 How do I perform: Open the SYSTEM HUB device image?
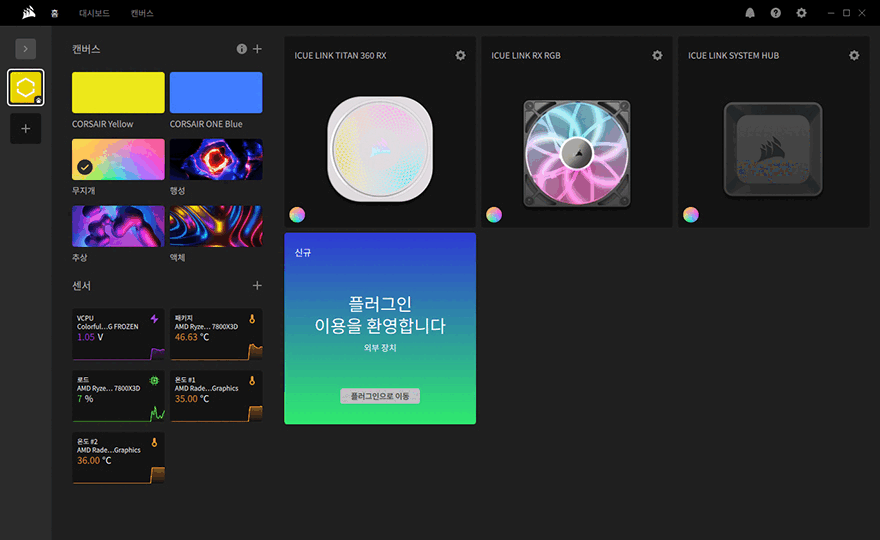click(x=773, y=149)
